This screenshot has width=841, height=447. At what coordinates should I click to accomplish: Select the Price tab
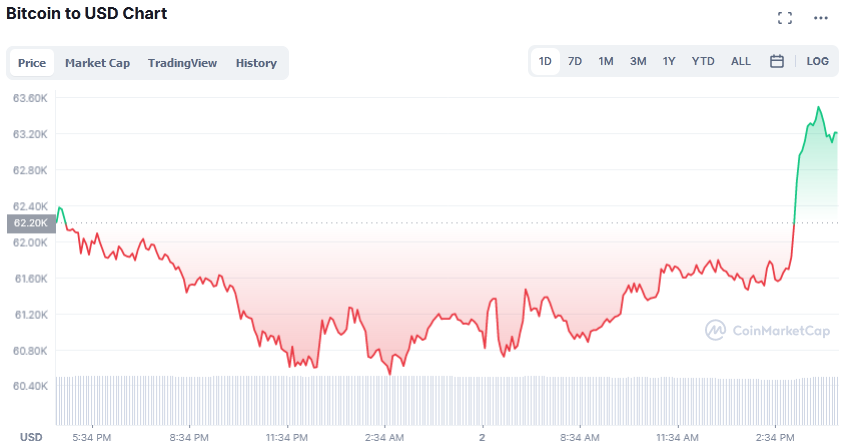coord(32,63)
